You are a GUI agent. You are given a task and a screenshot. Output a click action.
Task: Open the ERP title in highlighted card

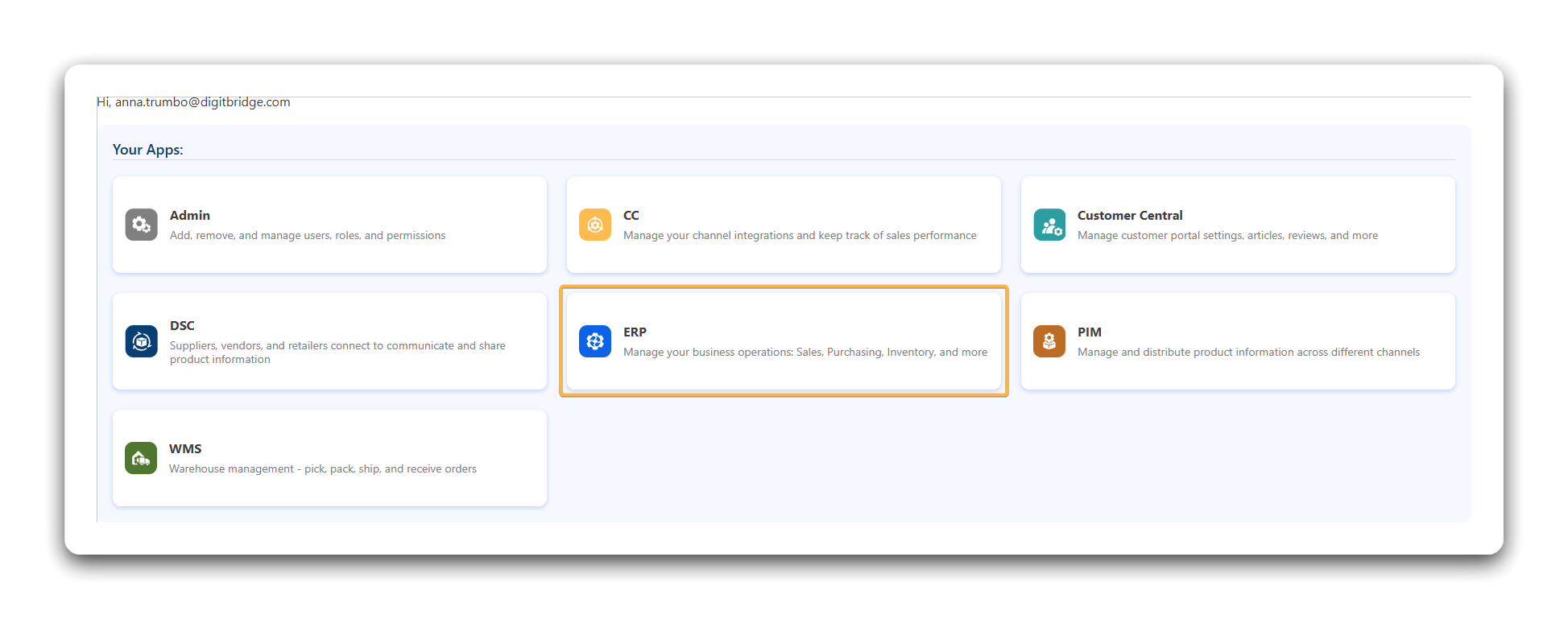pyautogui.click(x=635, y=332)
